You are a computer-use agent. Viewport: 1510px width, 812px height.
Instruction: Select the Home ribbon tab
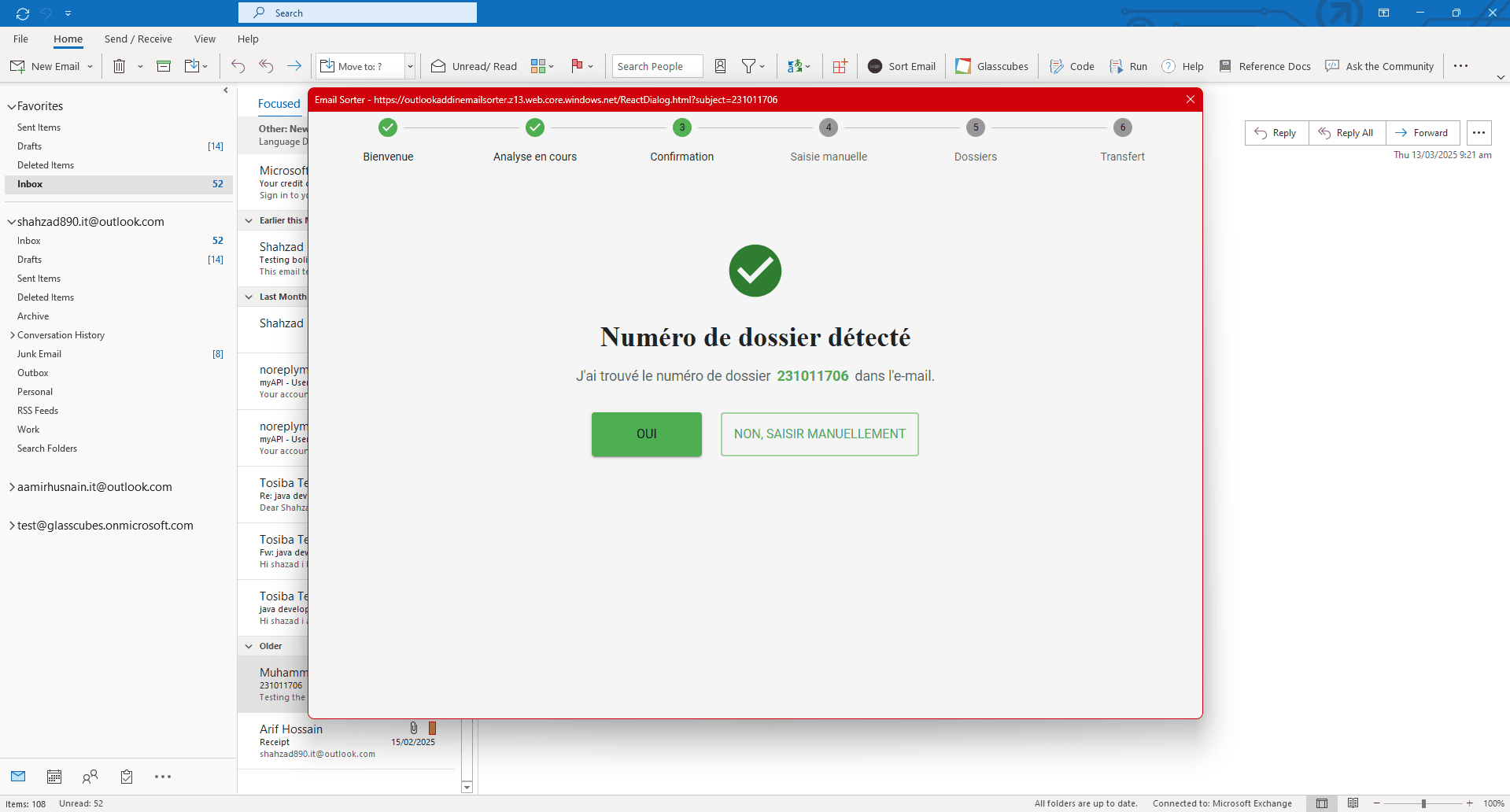point(68,39)
